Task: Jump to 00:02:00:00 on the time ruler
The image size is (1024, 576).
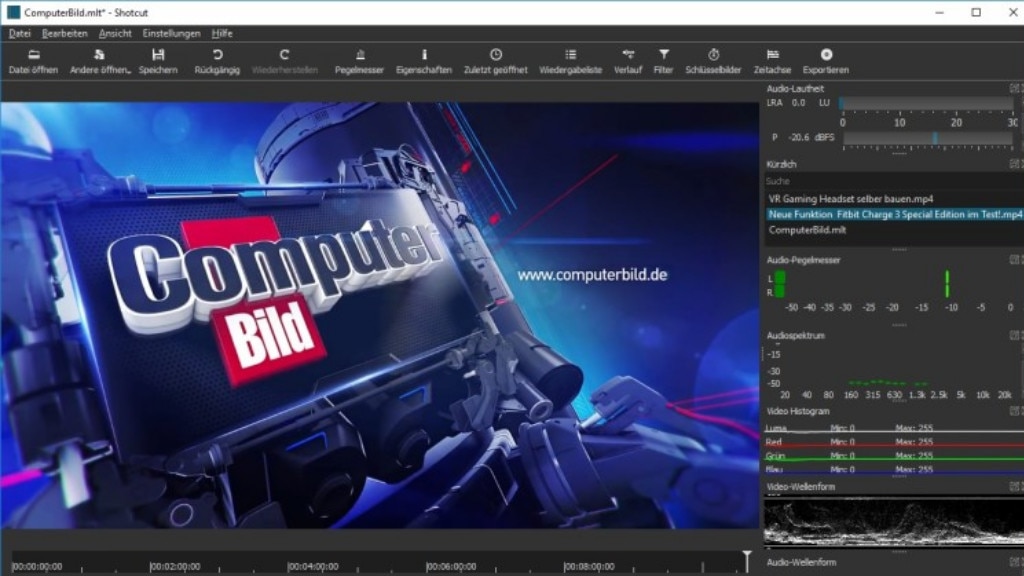Action: pyautogui.click(x=175, y=566)
